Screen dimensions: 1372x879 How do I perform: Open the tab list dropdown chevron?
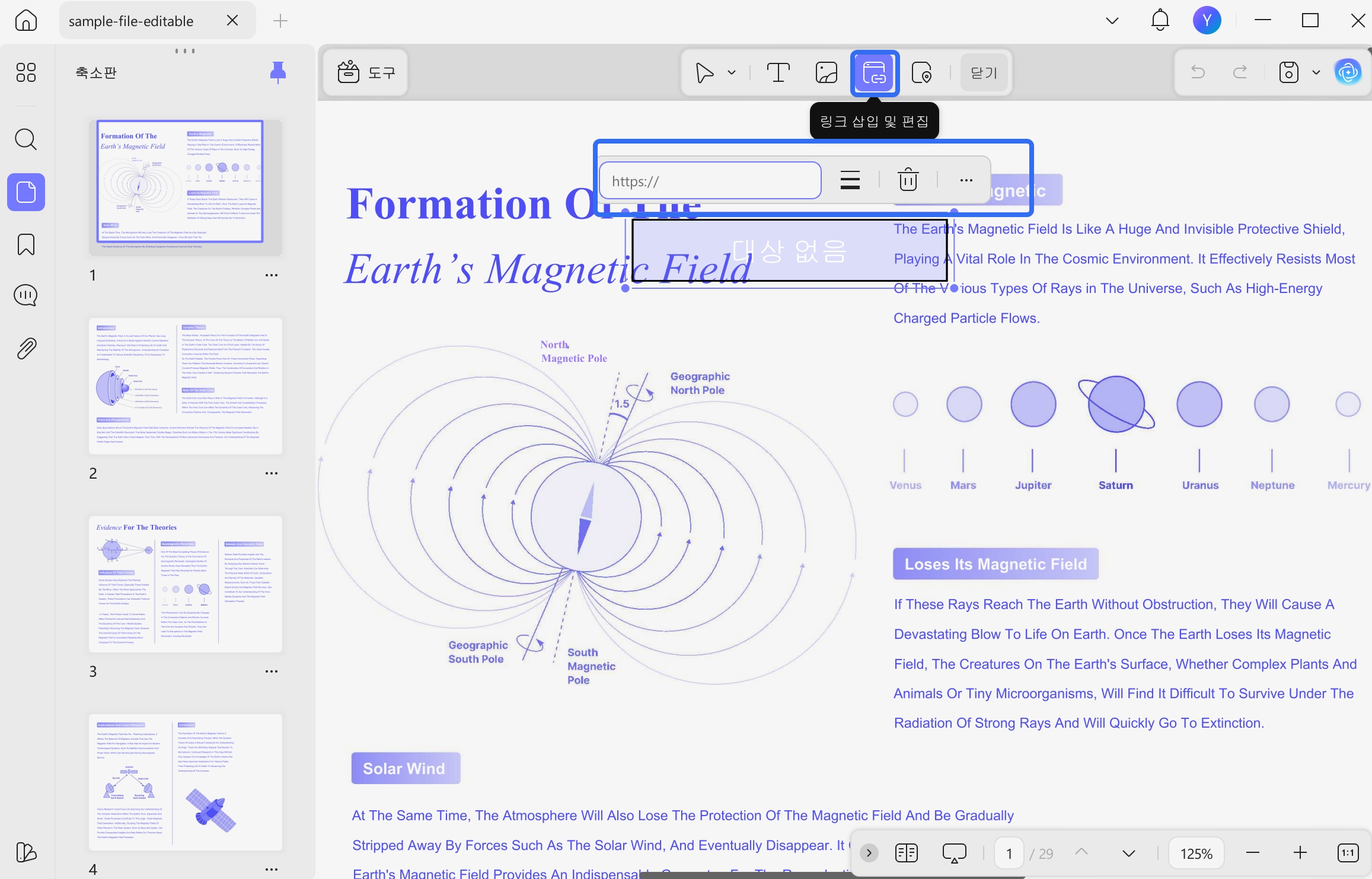click(1112, 21)
